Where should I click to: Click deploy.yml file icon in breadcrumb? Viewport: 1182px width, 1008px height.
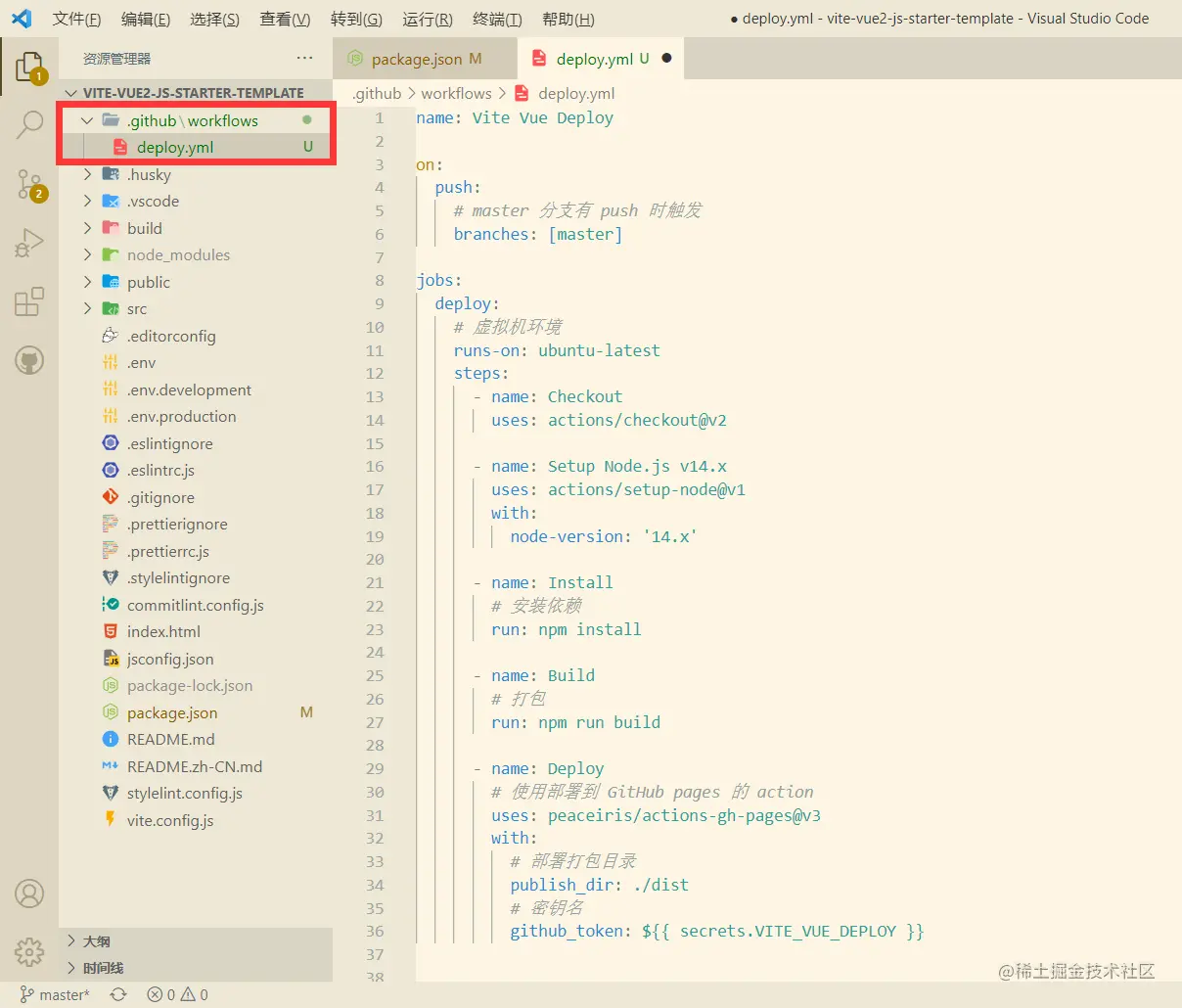522,93
